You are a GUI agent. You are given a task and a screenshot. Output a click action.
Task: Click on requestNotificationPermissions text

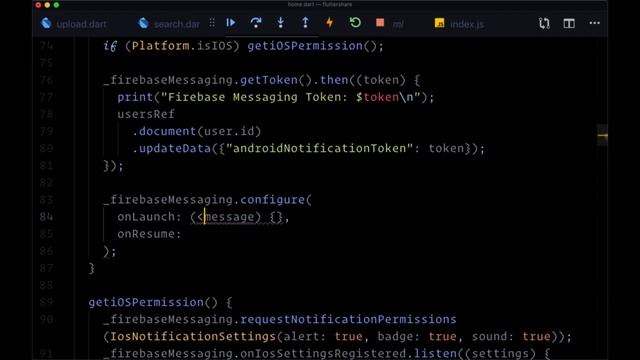(x=348, y=319)
